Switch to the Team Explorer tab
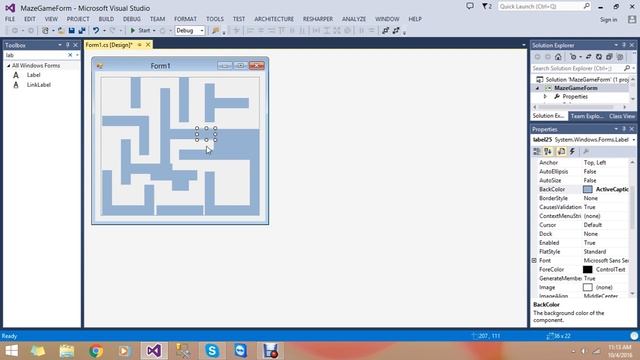Image resolution: width=640 pixels, height=360 pixels. pyautogui.click(x=587, y=116)
